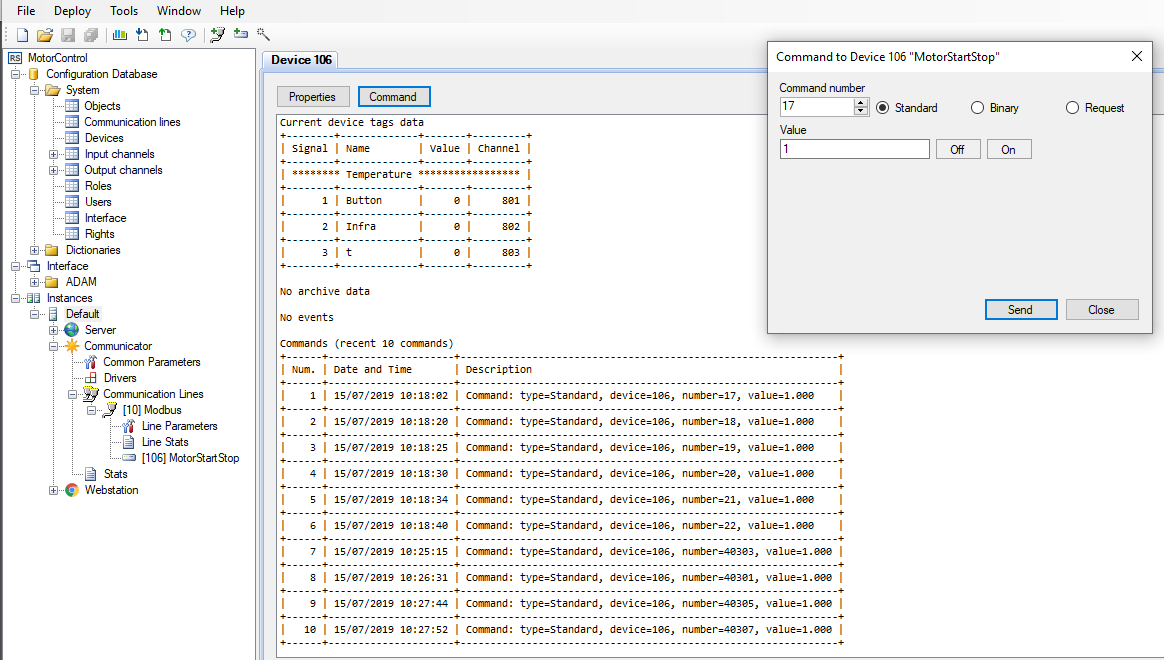Select the Stats item under Communicator
1164x660 pixels.
tap(116, 474)
